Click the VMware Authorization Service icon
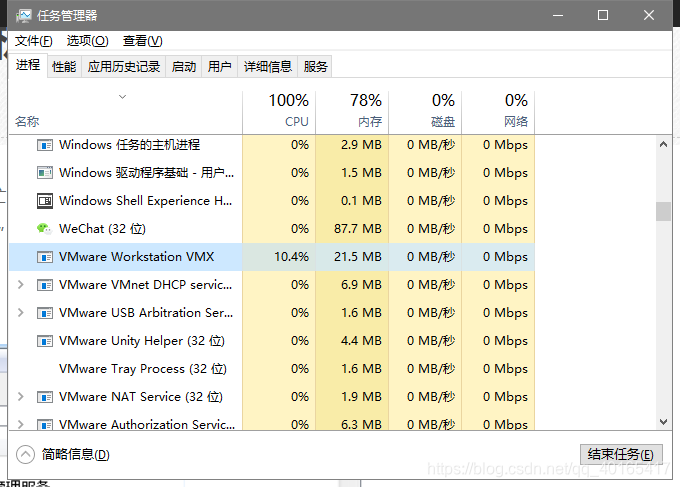The height and width of the screenshot is (487, 680). pyautogui.click(x=45, y=424)
